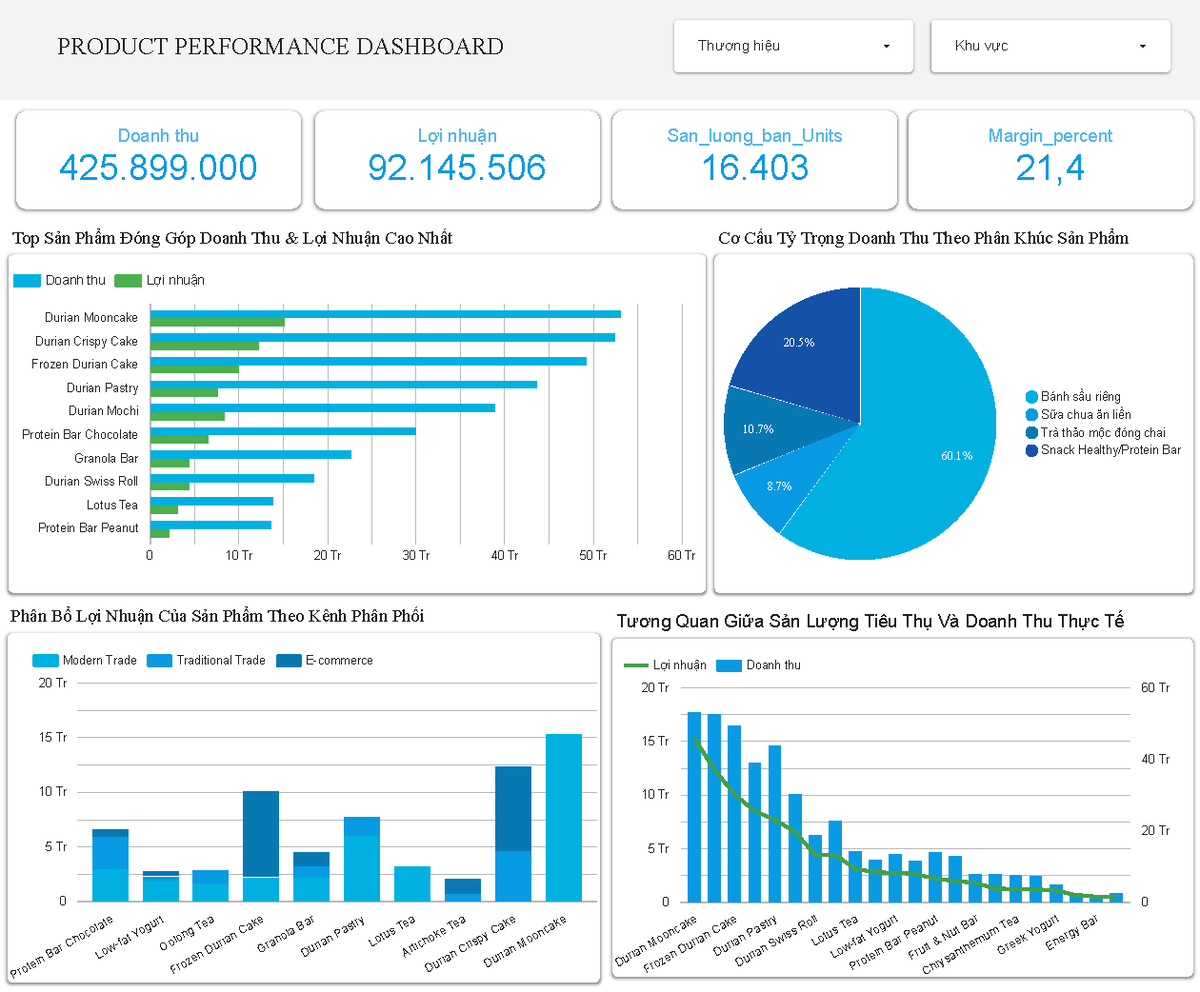Click the Traditional Trade legend entry
Viewport: 1200px width, 992px height.
pyautogui.click(x=206, y=661)
